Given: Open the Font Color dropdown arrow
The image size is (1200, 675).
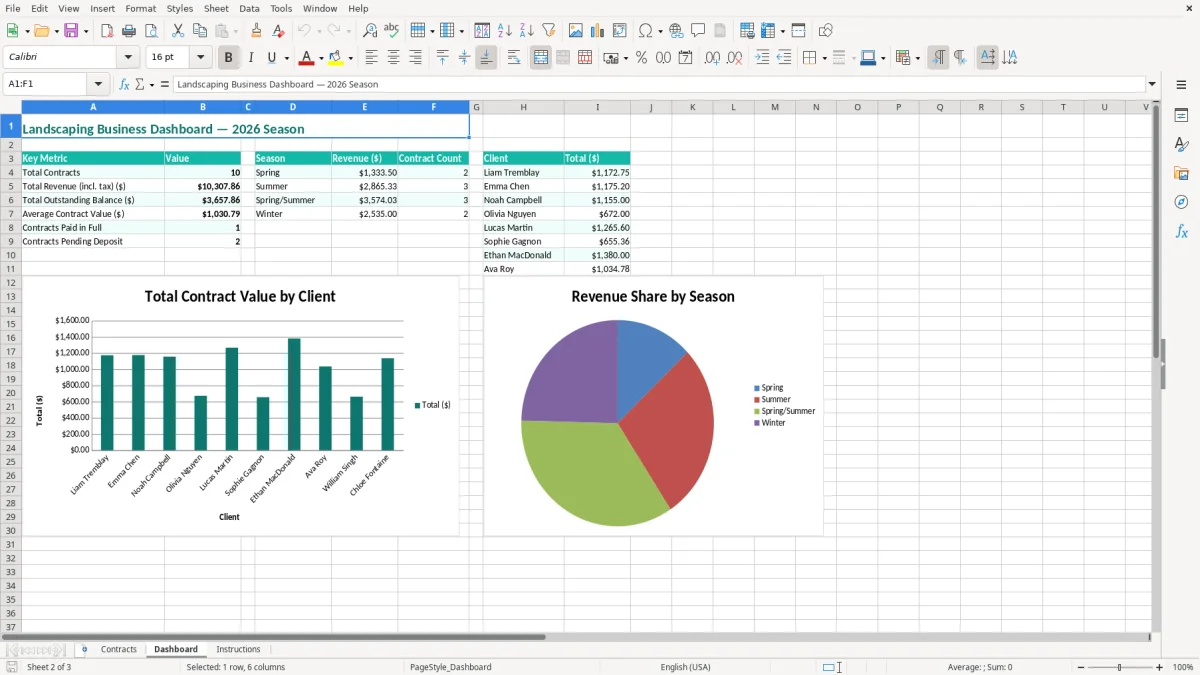Looking at the screenshot, I should [x=321, y=58].
